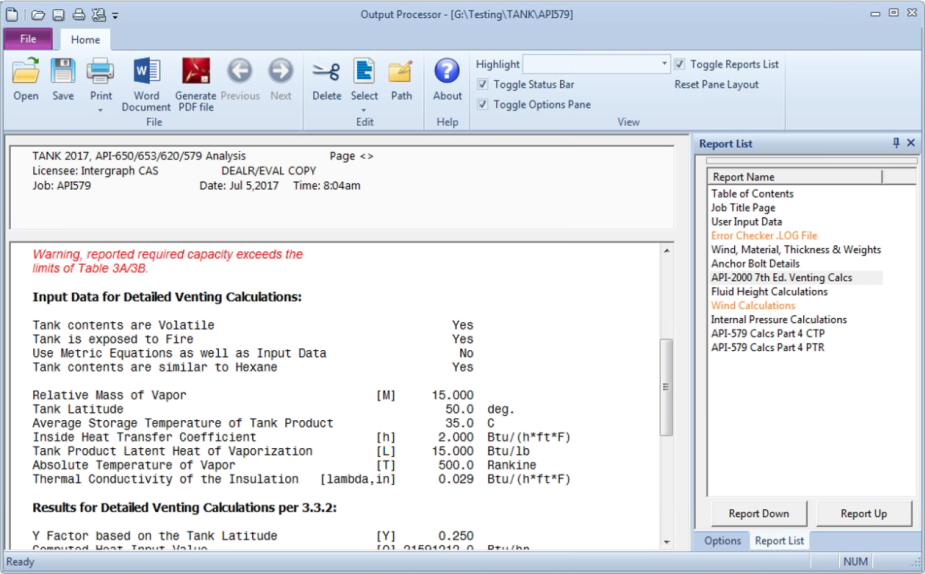Viewport: 925px width, 574px height.
Task: Click the New document quick access icon
Action: click(x=12, y=15)
